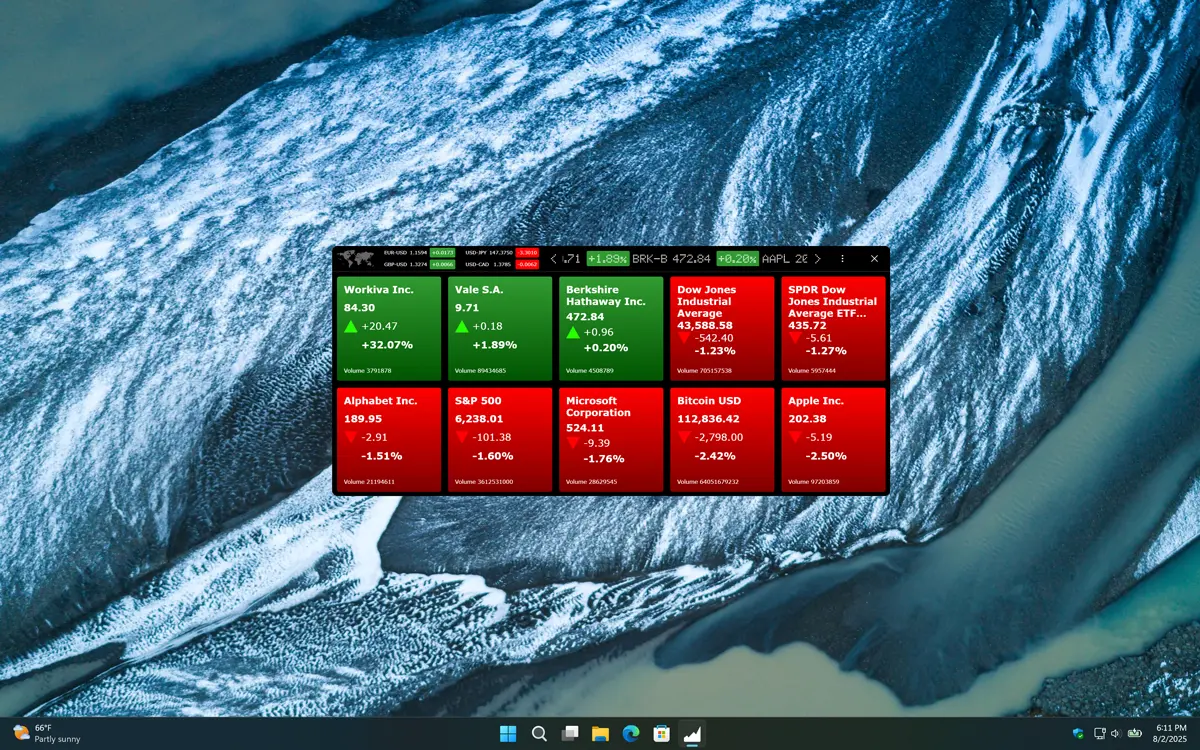Click the network tray icon
The width and height of the screenshot is (1200, 750).
tap(1100, 734)
